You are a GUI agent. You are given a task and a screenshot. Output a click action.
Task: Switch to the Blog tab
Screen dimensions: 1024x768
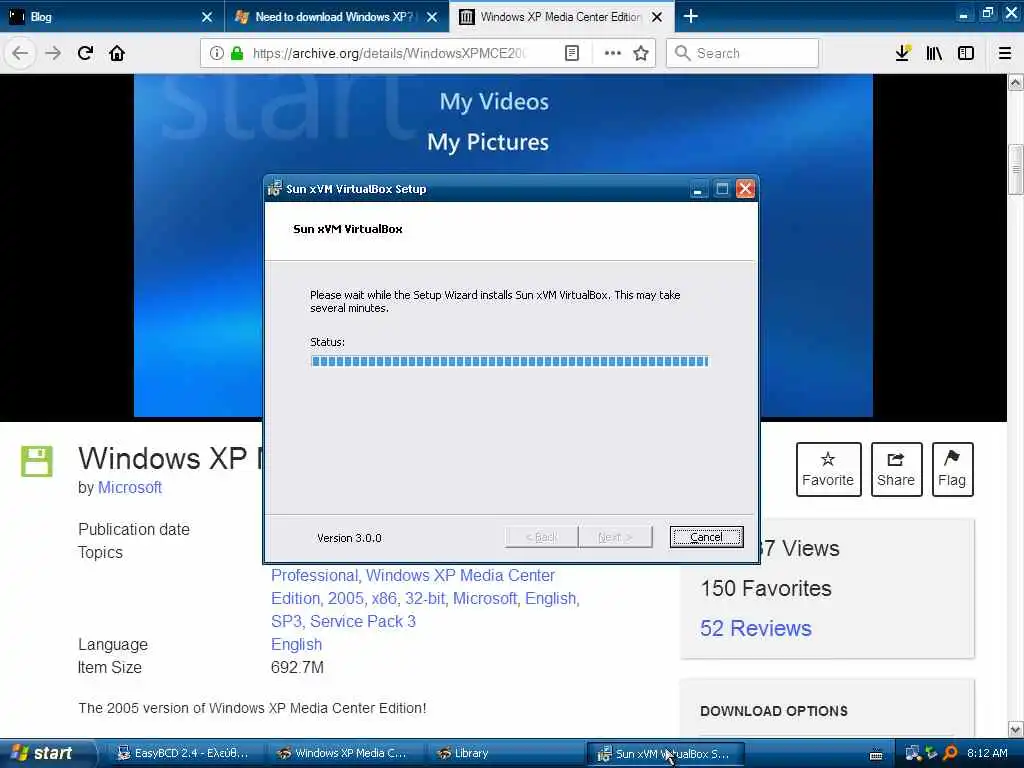pos(111,17)
